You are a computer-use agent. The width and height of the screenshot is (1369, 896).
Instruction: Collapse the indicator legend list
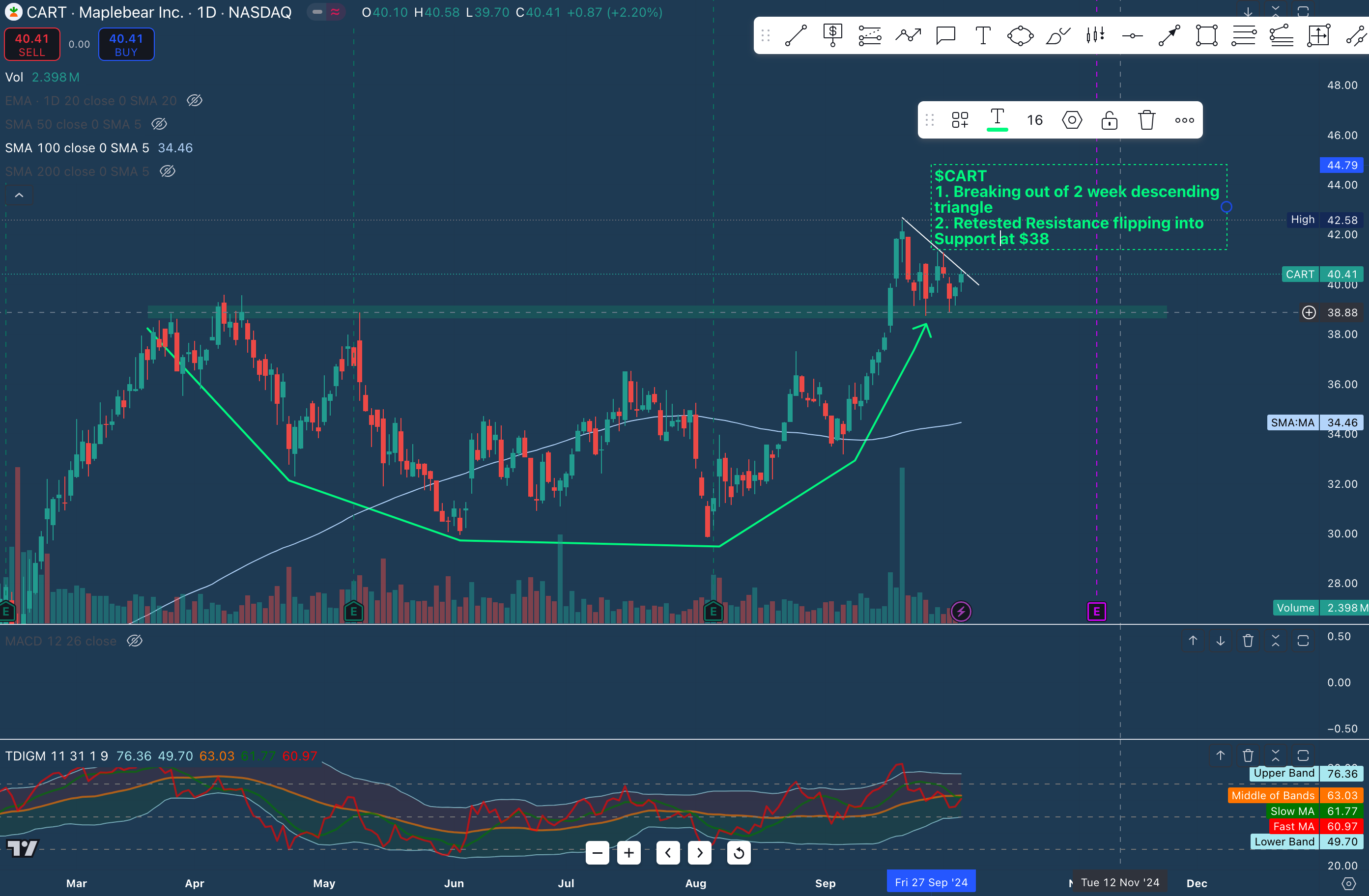point(19,196)
